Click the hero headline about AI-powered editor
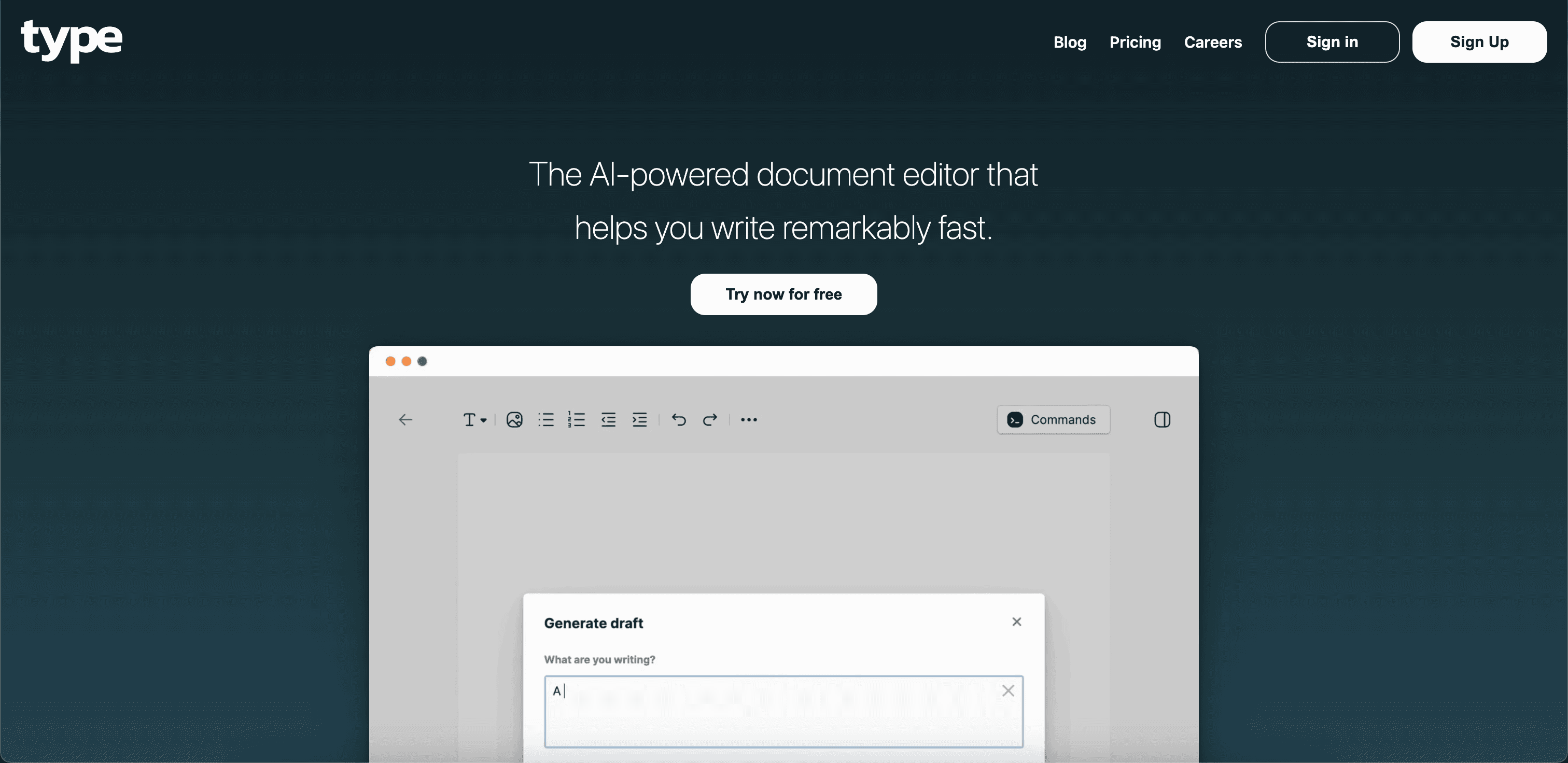The image size is (1568, 763). [x=783, y=201]
